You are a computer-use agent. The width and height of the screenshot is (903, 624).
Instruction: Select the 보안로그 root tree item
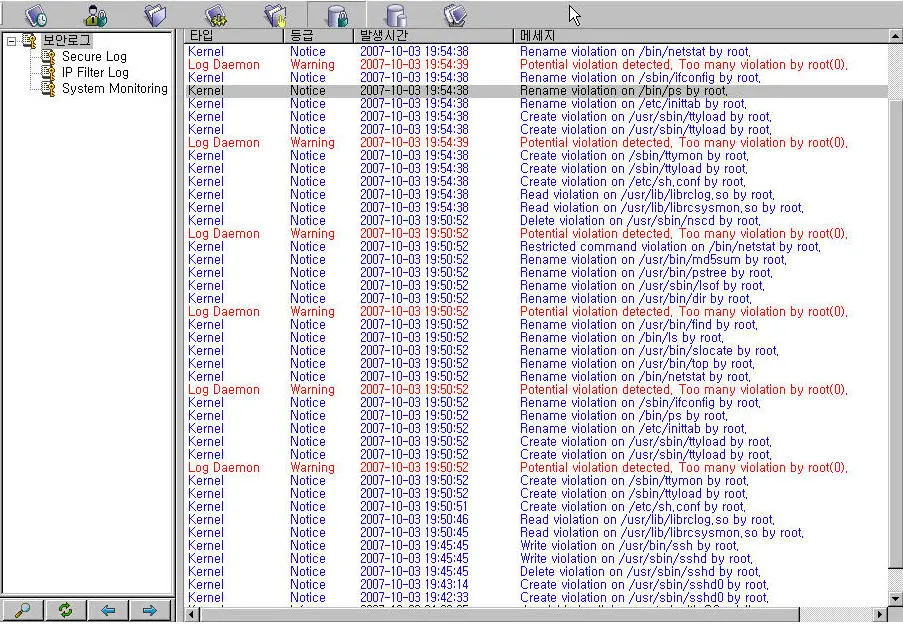pyautogui.click(x=66, y=41)
